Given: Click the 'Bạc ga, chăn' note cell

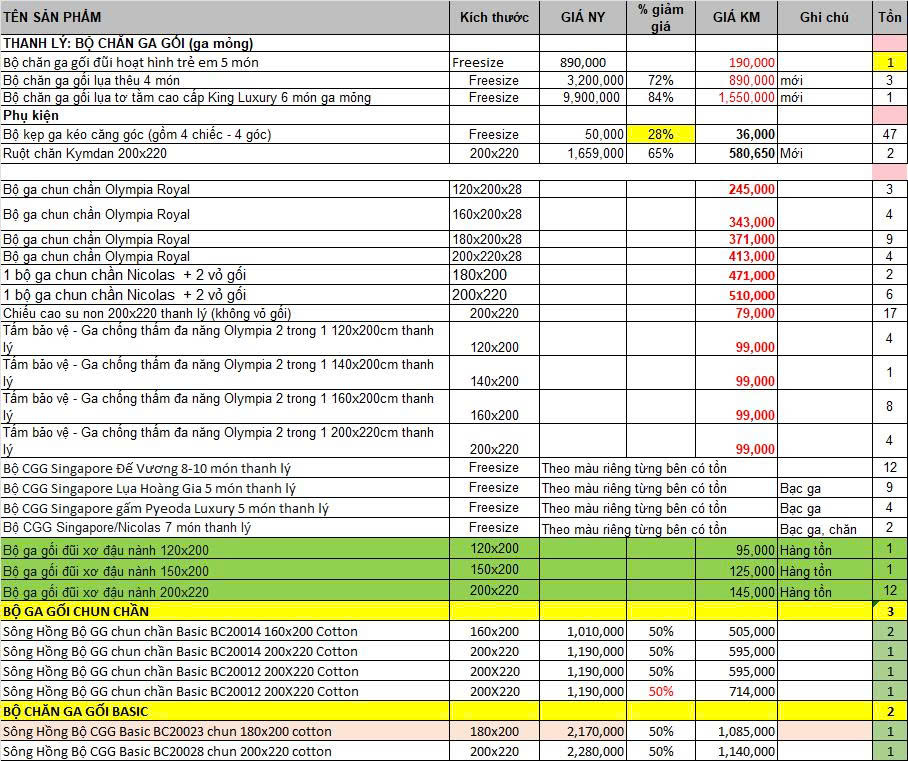Looking at the screenshot, I should pyautogui.click(x=825, y=528).
